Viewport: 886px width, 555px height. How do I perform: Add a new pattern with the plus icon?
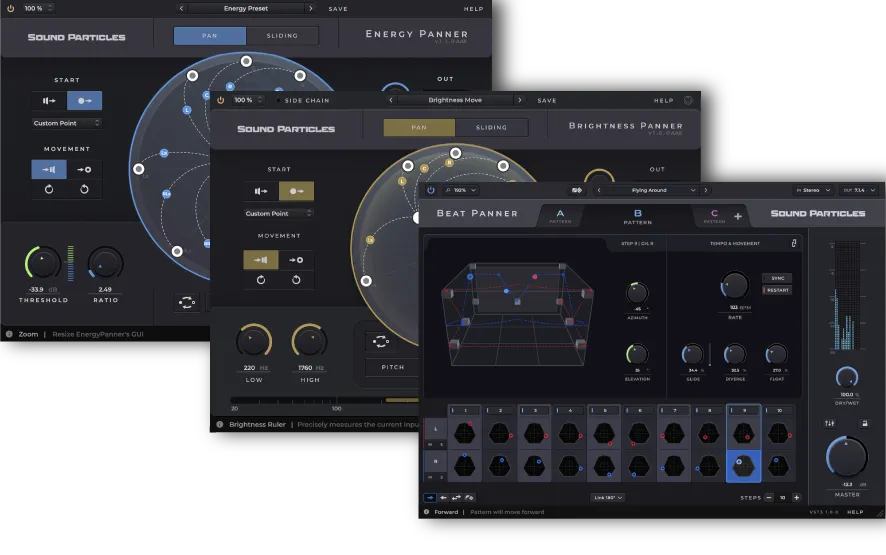[x=737, y=216]
